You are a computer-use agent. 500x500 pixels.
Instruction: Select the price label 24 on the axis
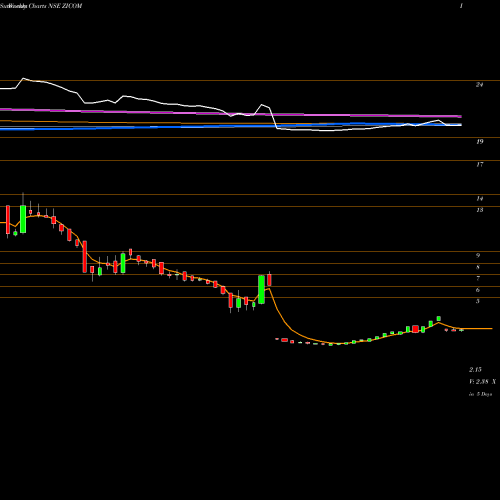[479, 85]
